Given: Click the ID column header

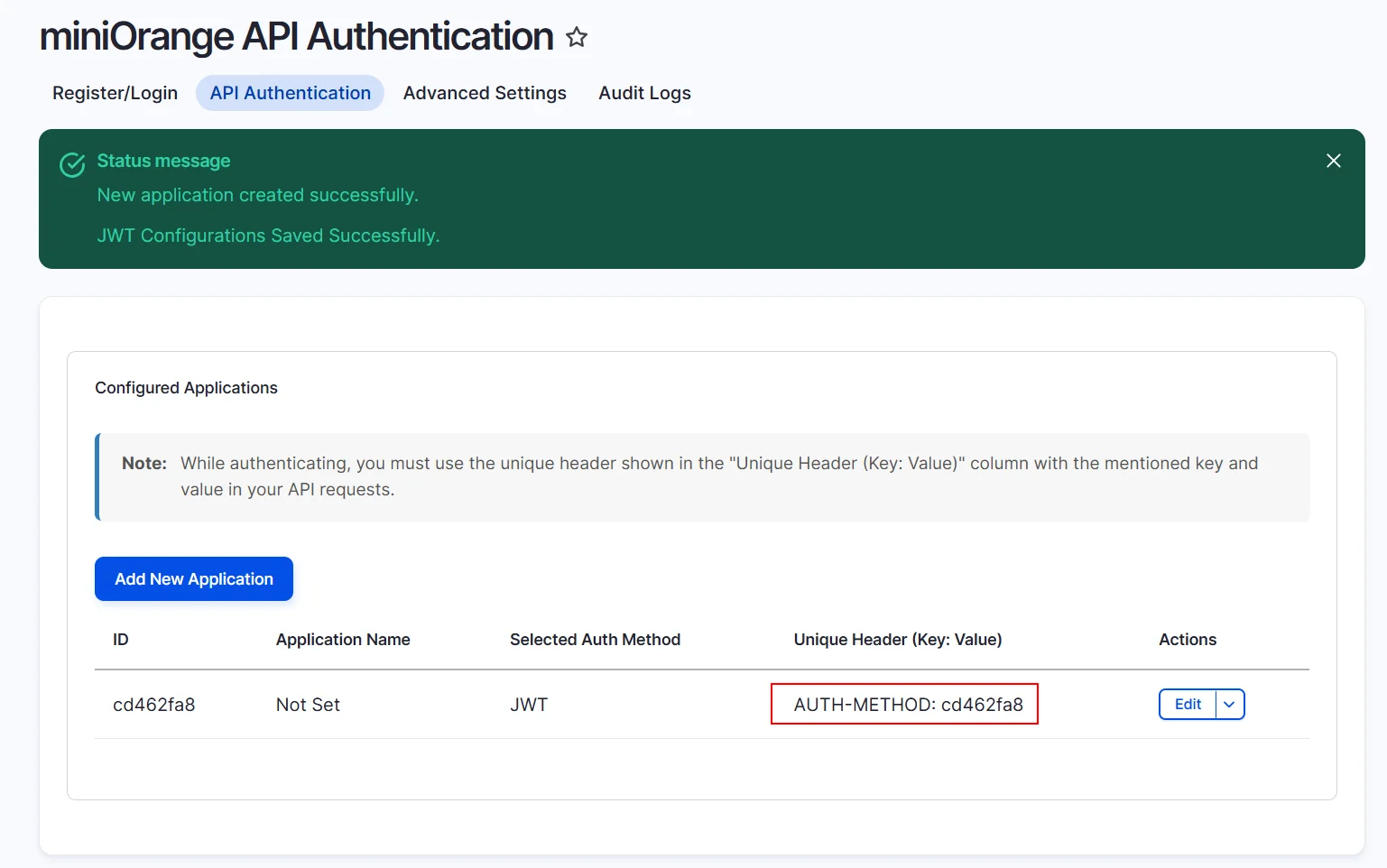Looking at the screenshot, I should pos(121,640).
